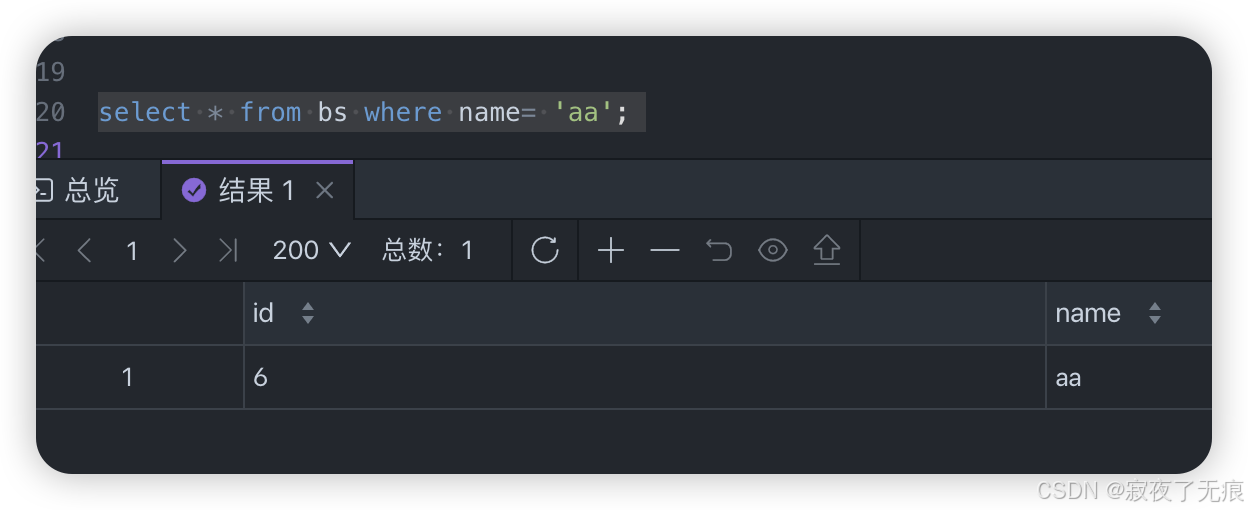Select the cell with id value 6

pos(645,377)
